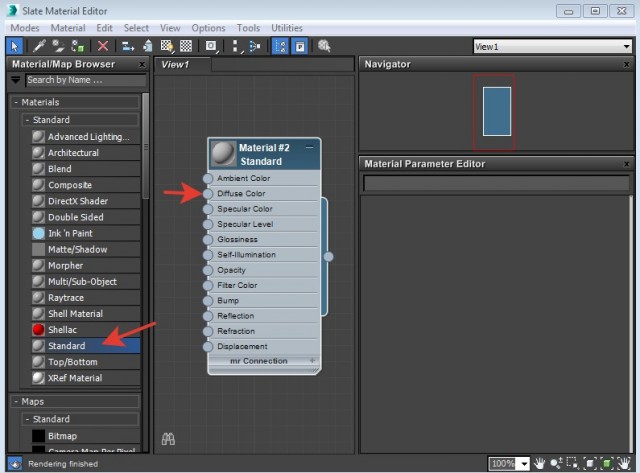Viewport: 640px width, 473px height.
Task: Click Show Background in Preview checker icon
Action: 186,46
